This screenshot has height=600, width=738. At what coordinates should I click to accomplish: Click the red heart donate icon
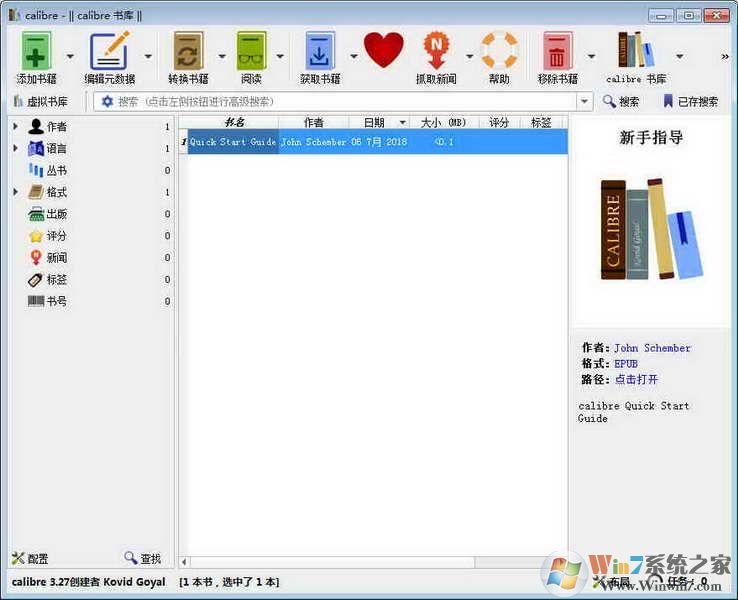click(384, 49)
